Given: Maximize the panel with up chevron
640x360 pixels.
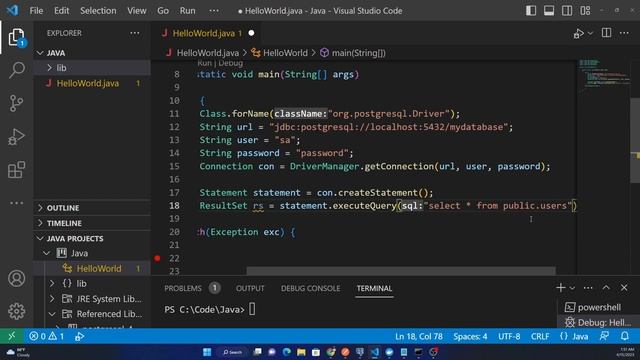Looking at the screenshot, I should click(x=606, y=288).
